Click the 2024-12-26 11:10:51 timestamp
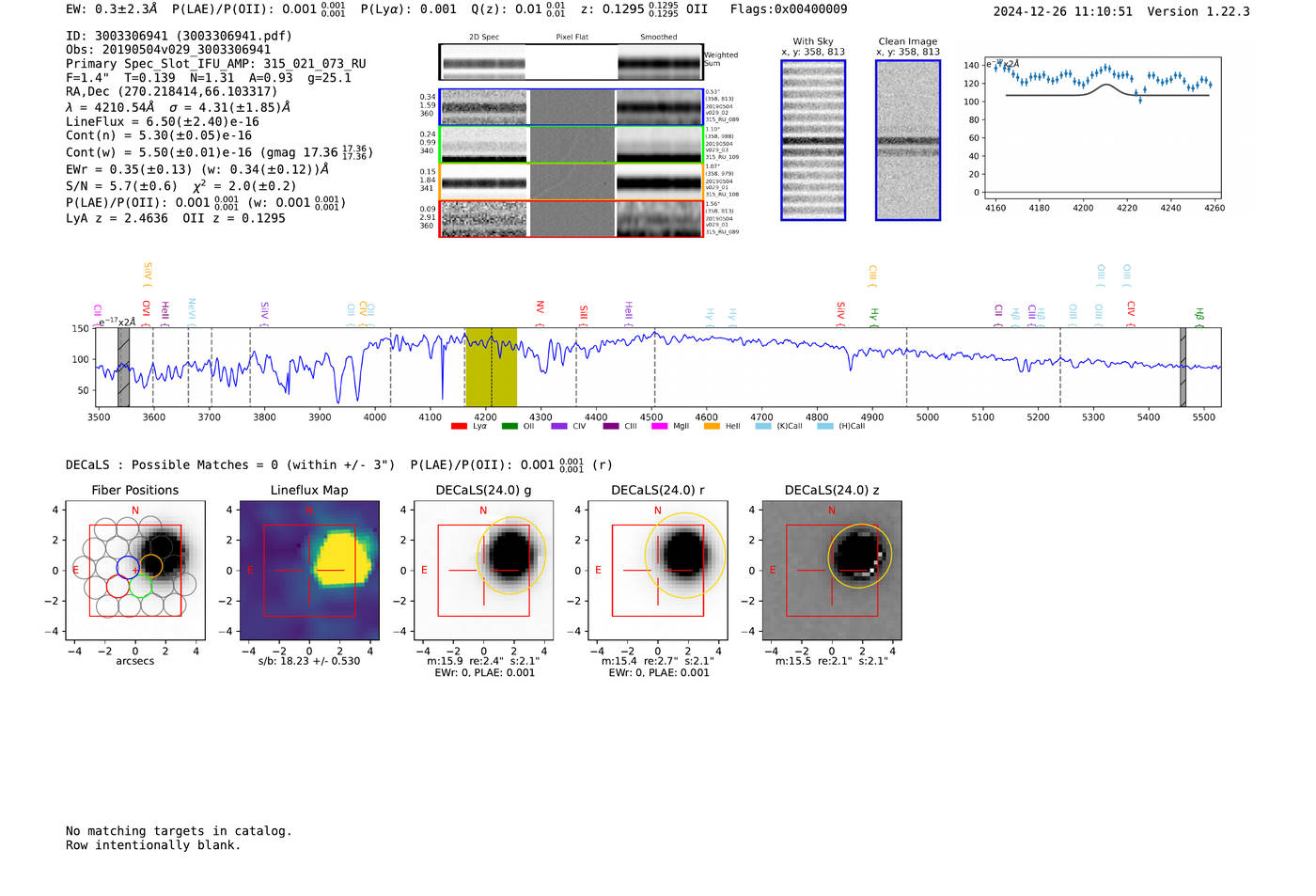Screen dimensions: 1316x896 (x=1063, y=11)
